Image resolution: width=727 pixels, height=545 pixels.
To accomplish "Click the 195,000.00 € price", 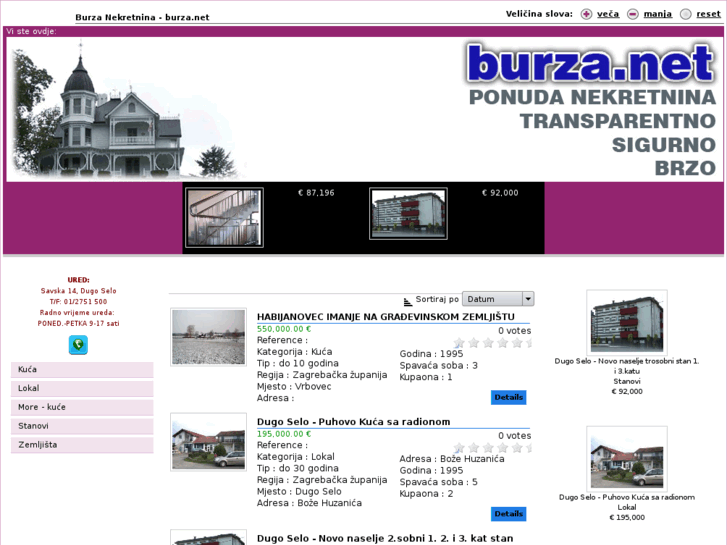I will [x=284, y=434].
